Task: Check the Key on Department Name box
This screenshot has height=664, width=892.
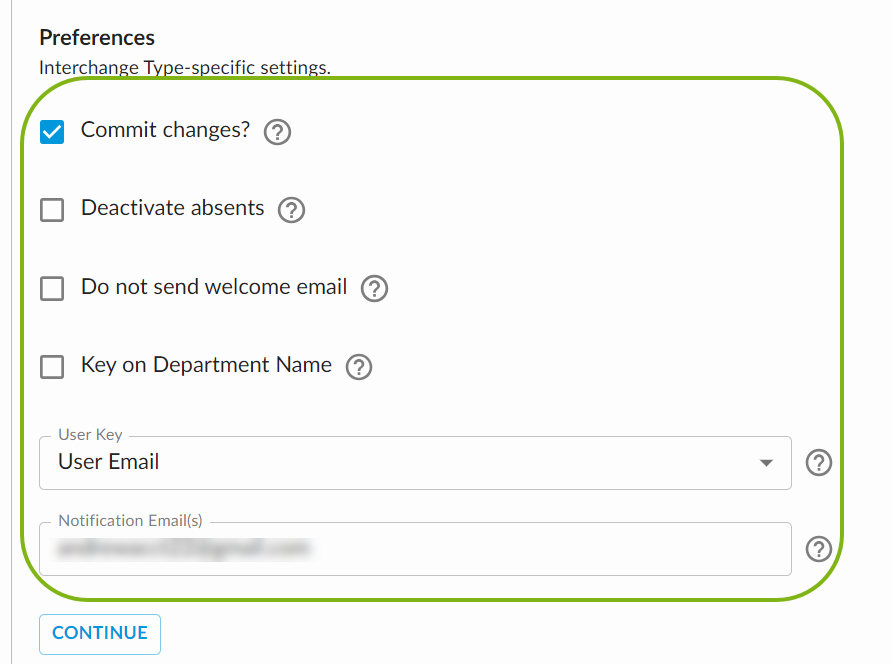Action: [52, 367]
